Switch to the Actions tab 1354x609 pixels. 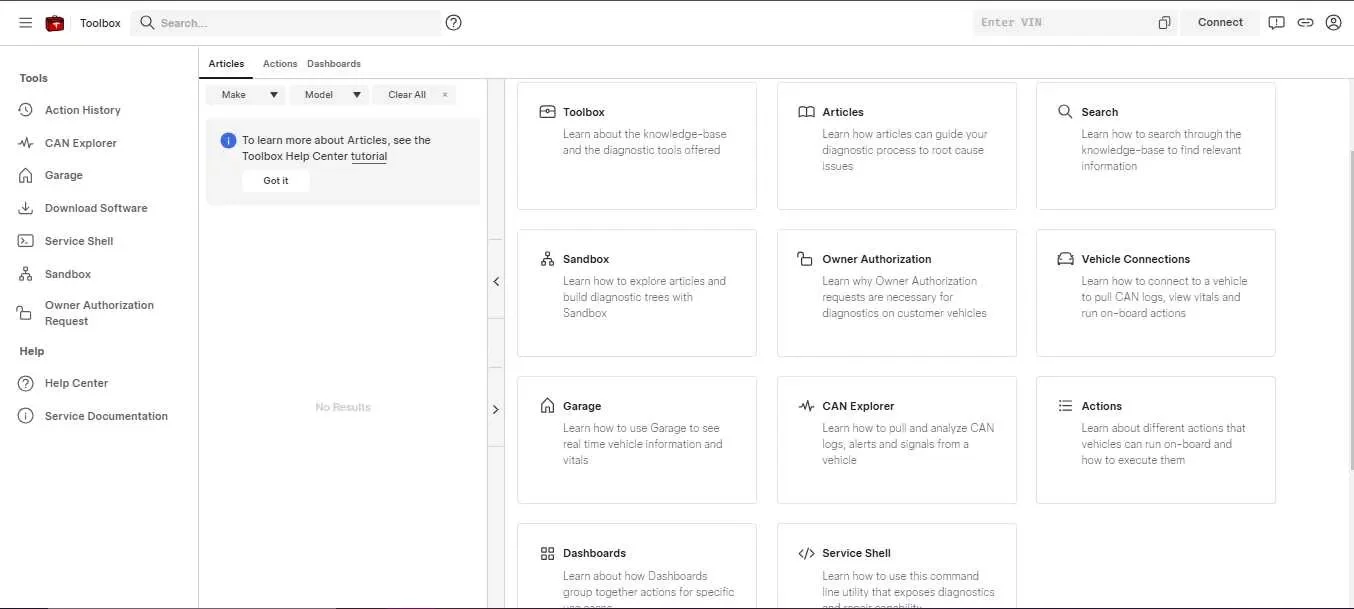coord(280,63)
